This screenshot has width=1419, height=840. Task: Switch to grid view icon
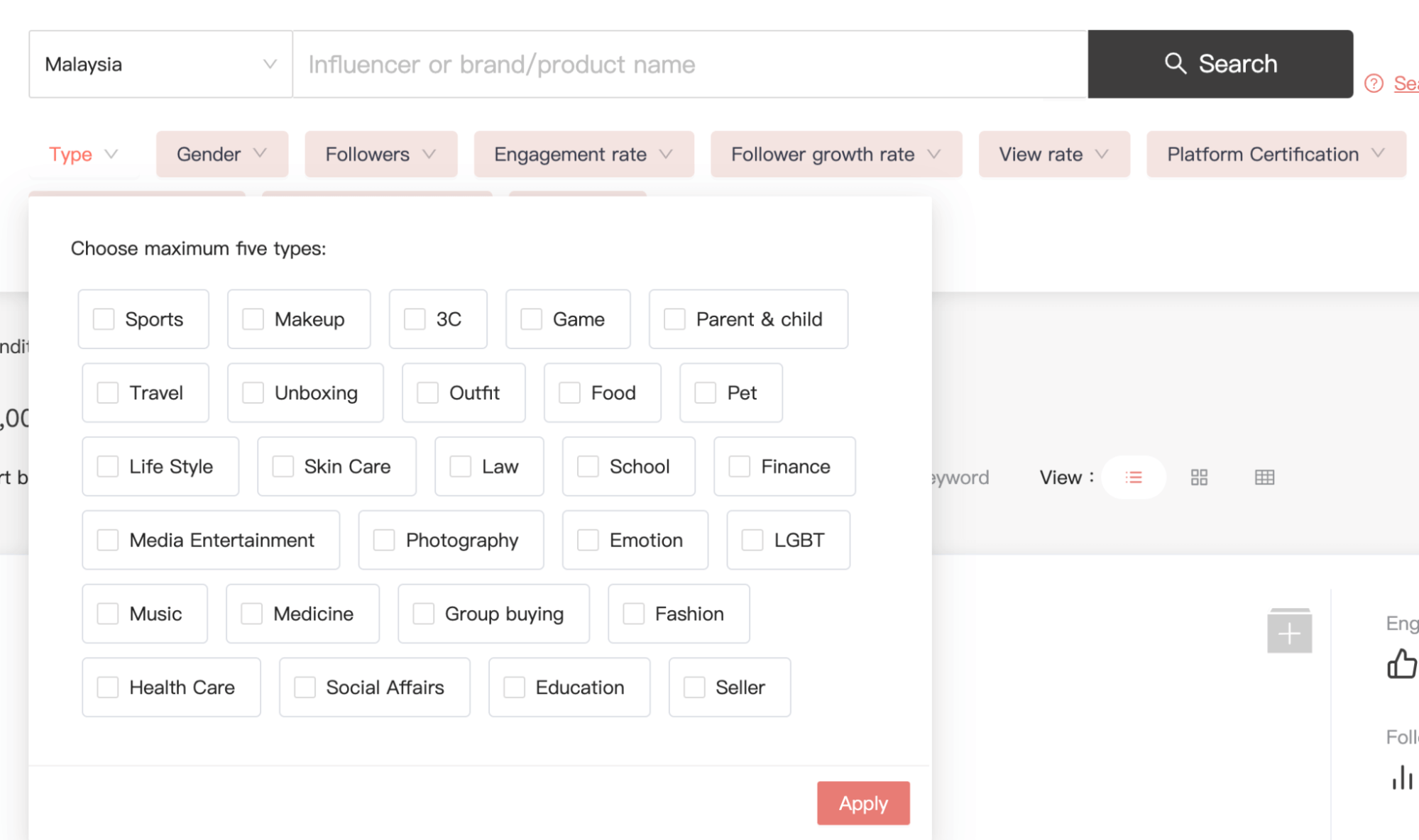[1199, 477]
